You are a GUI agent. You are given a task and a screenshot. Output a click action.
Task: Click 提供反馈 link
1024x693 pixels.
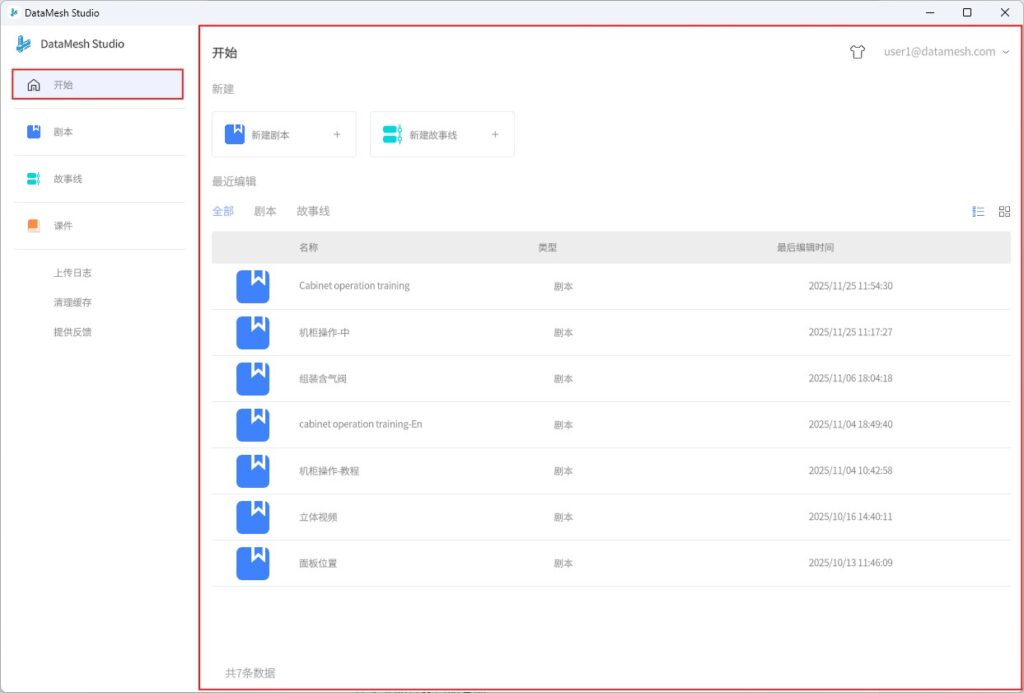73,332
